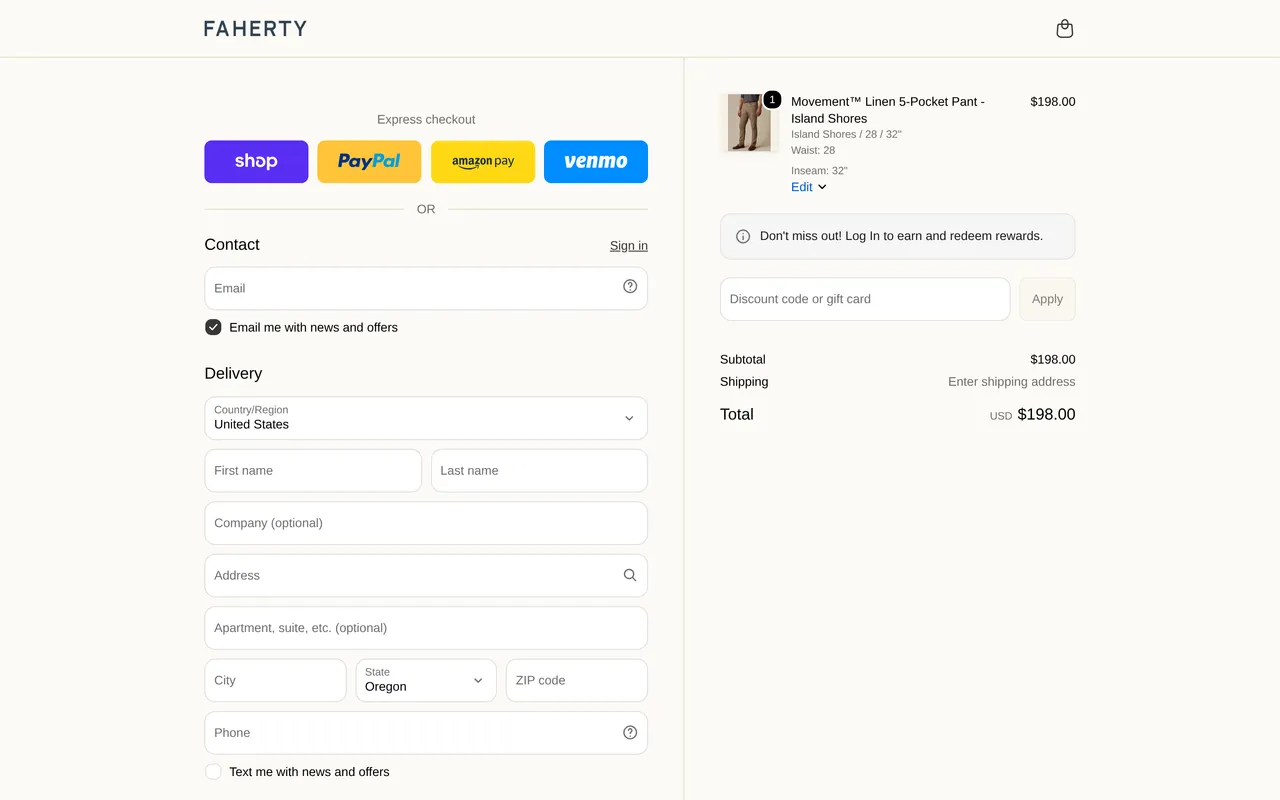
Task: Open the State dropdown showing Oregon
Action: [x=426, y=680]
